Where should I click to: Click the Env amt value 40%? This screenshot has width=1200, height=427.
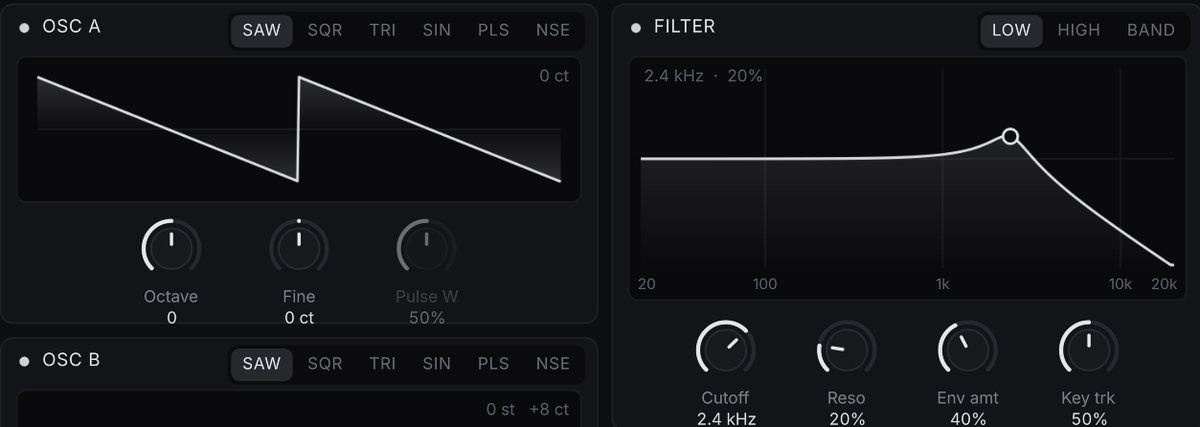coord(968,419)
